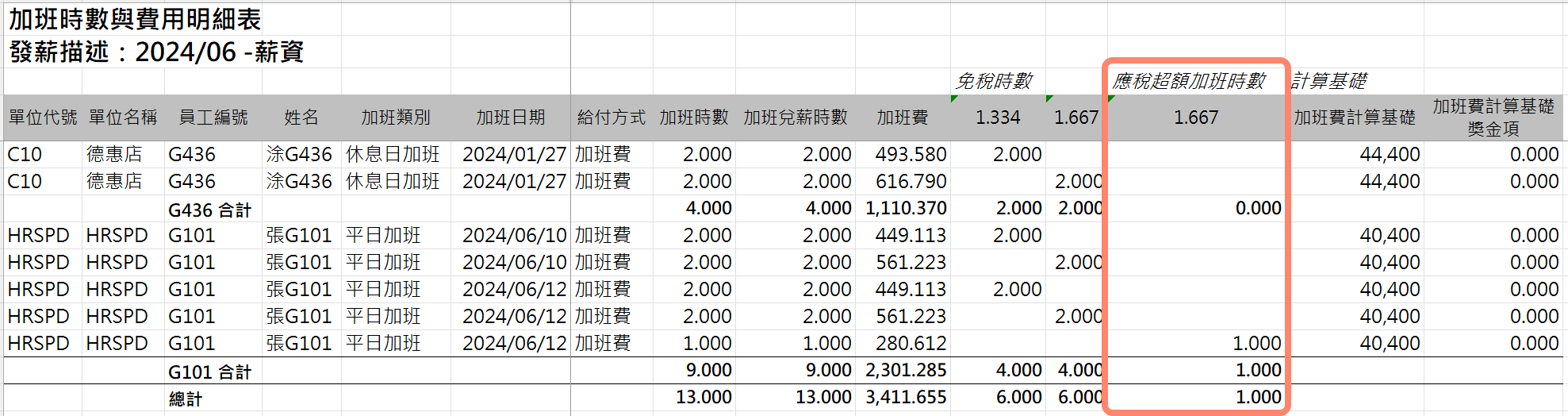The image size is (1568, 416).
Task: Select the G436 subtotal pay 1,110.370
Action: click(x=905, y=209)
